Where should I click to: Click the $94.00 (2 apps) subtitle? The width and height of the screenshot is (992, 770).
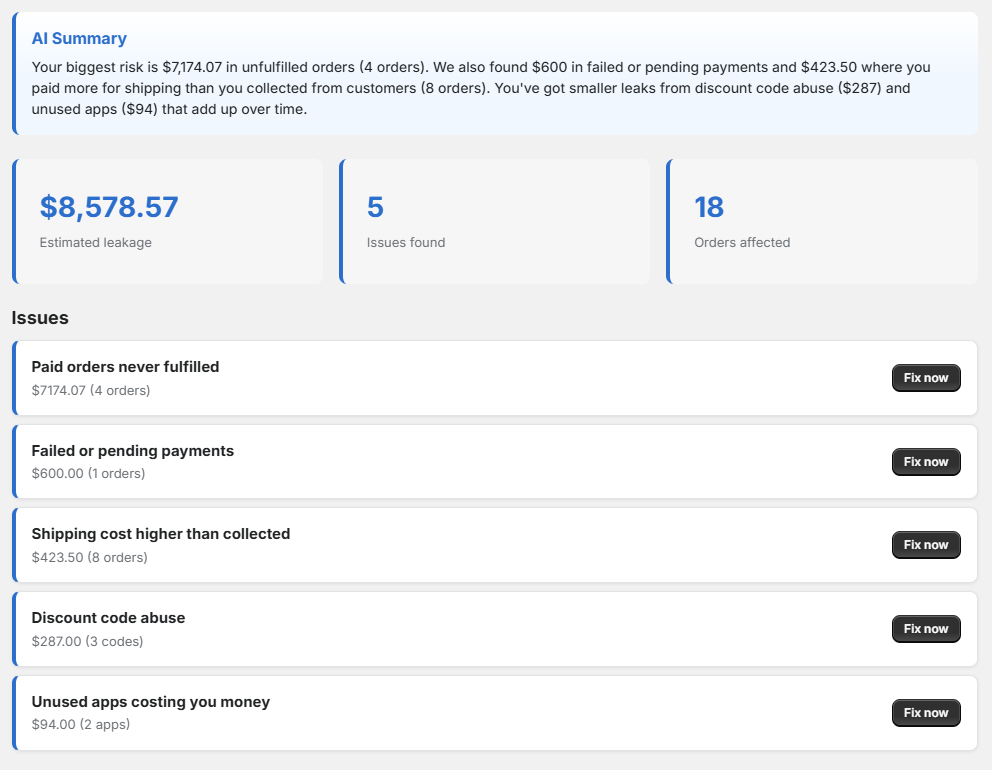[x=81, y=724]
